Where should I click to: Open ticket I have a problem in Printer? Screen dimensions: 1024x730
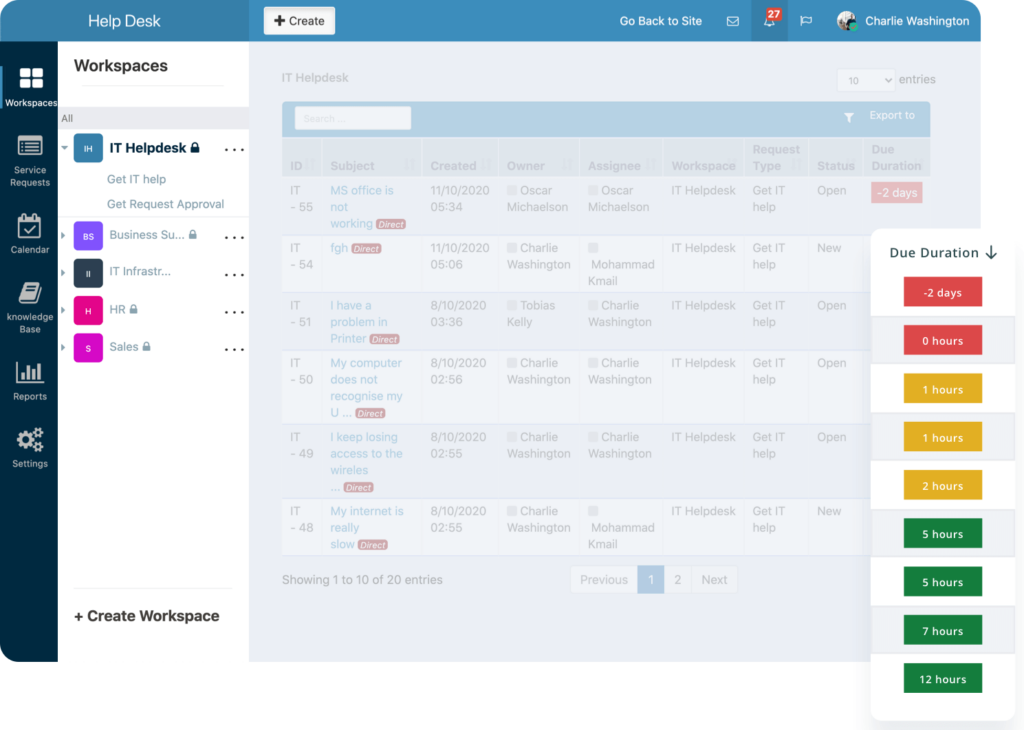pos(359,322)
